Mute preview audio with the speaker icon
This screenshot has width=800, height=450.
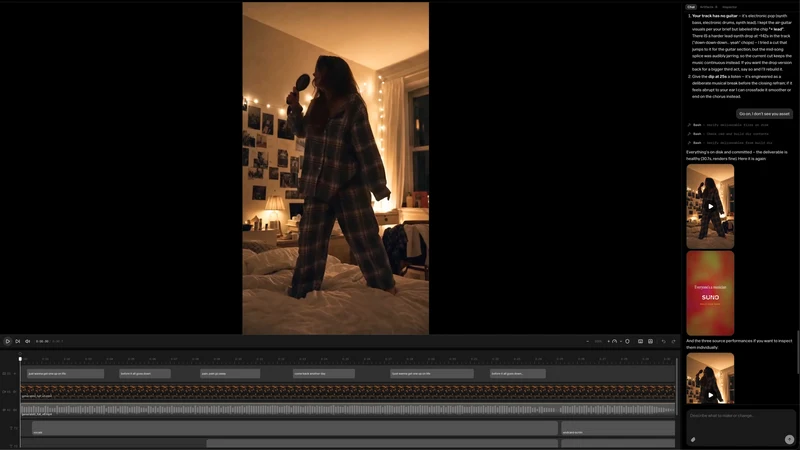(x=28, y=341)
